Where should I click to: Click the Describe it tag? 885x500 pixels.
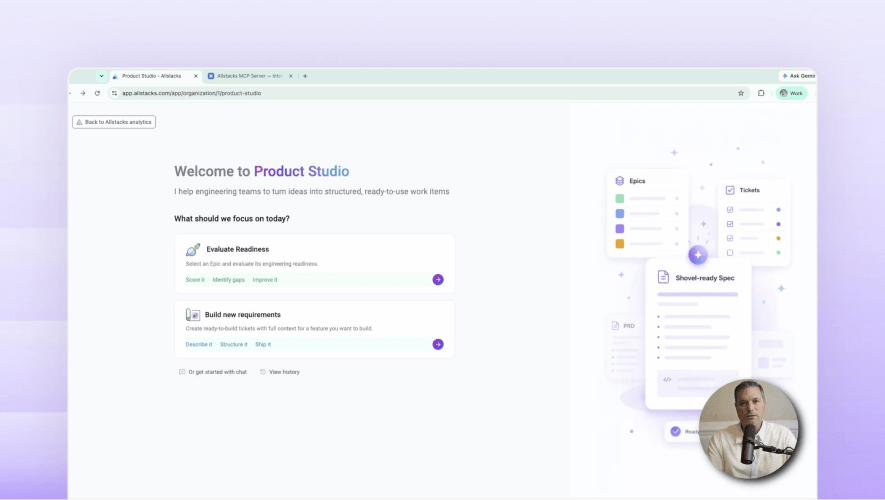point(199,344)
